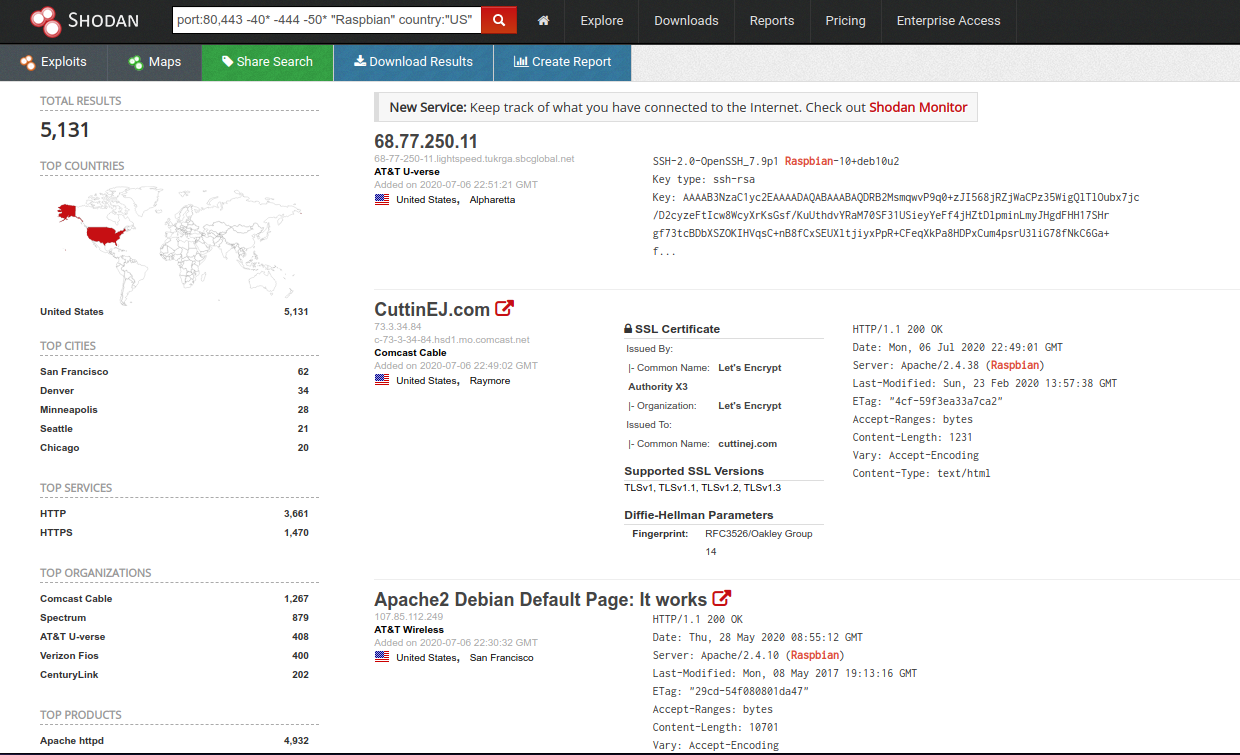The height and width of the screenshot is (755, 1240).
Task: Open the Reports menu item
Action: pos(771,20)
